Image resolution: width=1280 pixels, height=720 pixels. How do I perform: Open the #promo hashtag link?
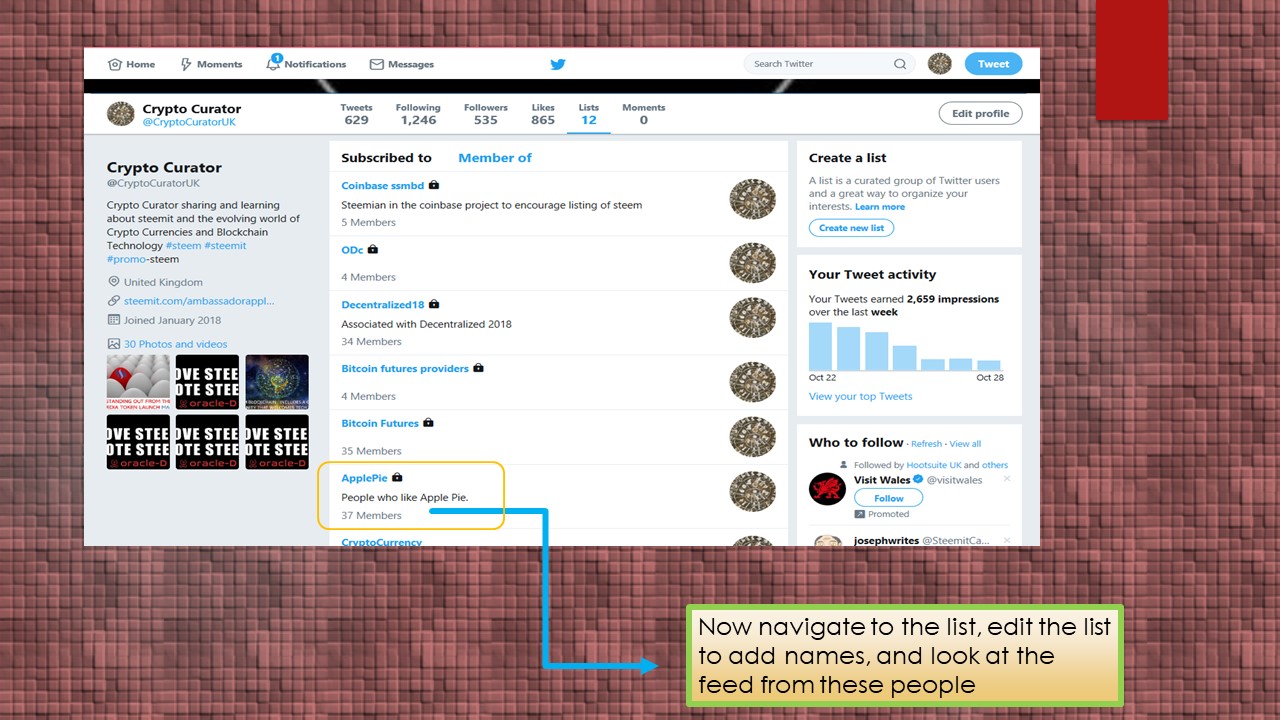coord(126,259)
